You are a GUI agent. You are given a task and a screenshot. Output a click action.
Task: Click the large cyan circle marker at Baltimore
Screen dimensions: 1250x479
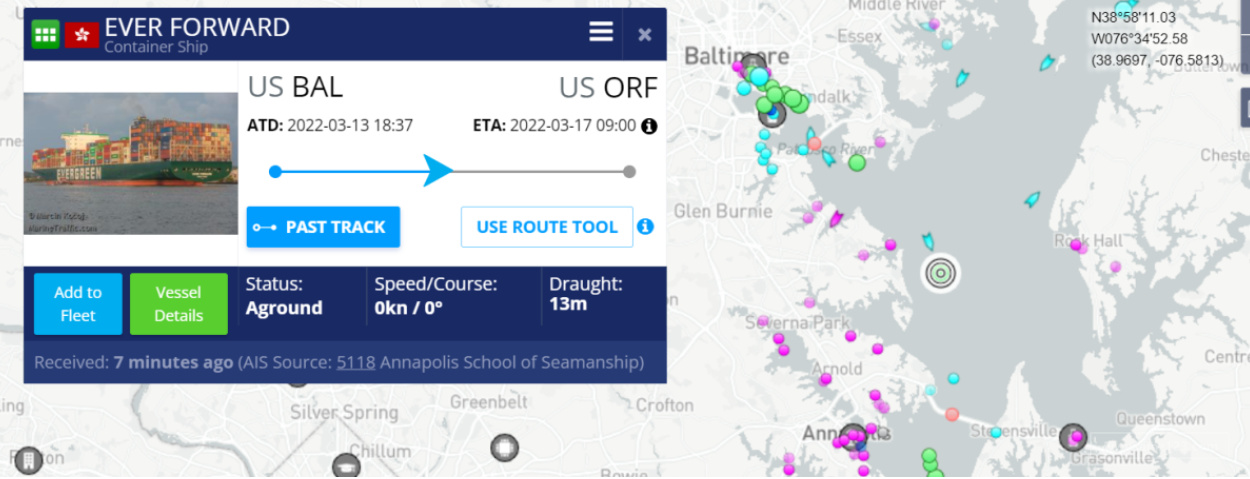pos(759,76)
